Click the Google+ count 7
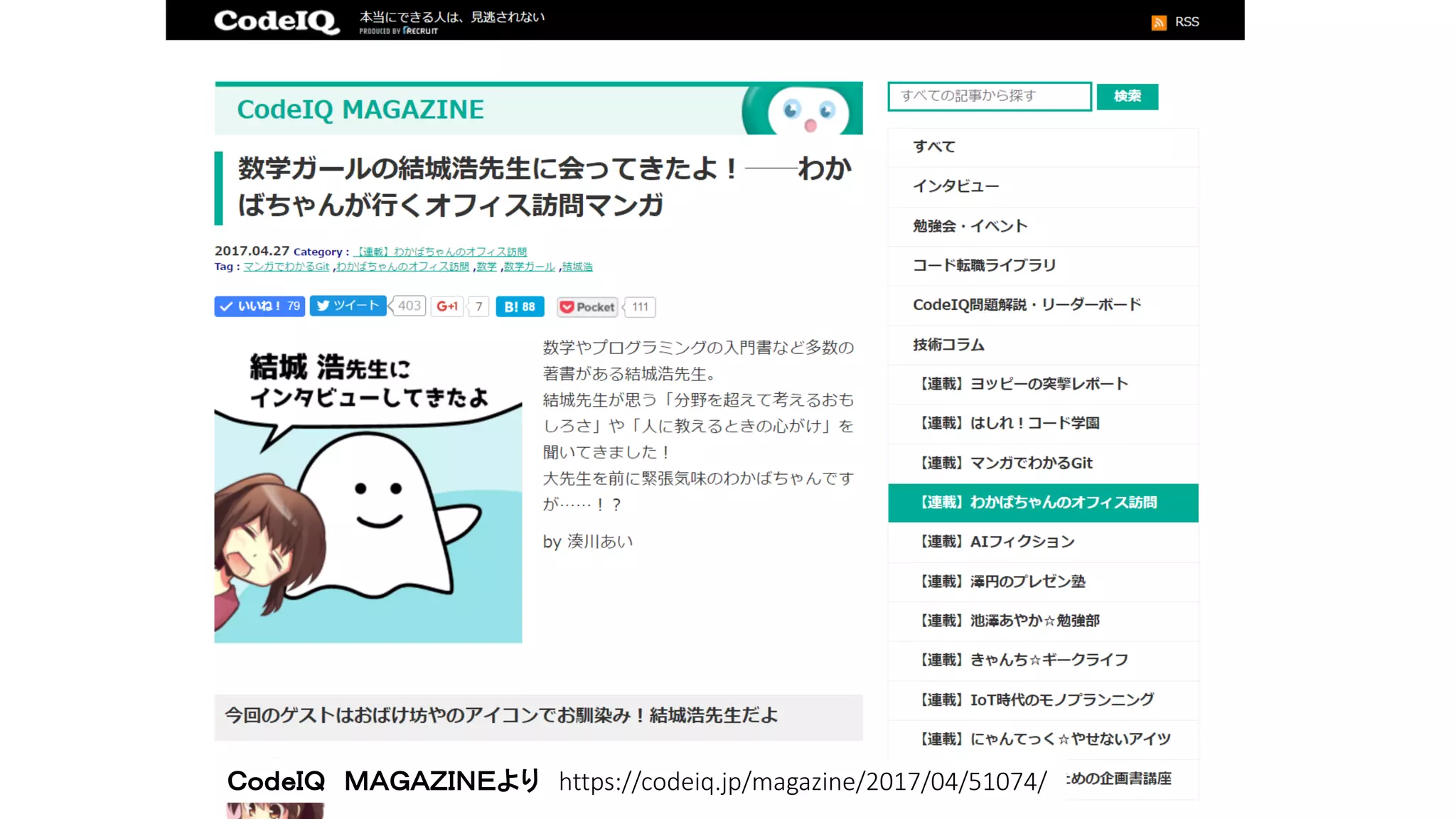 [x=479, y=306]
